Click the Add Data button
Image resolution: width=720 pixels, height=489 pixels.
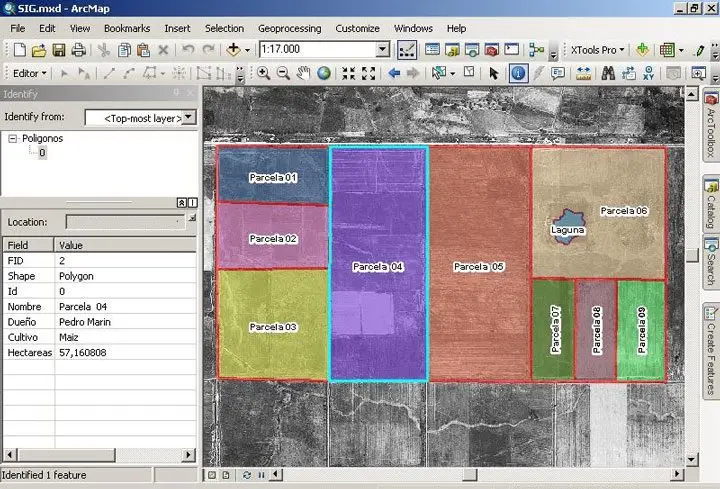235,49
